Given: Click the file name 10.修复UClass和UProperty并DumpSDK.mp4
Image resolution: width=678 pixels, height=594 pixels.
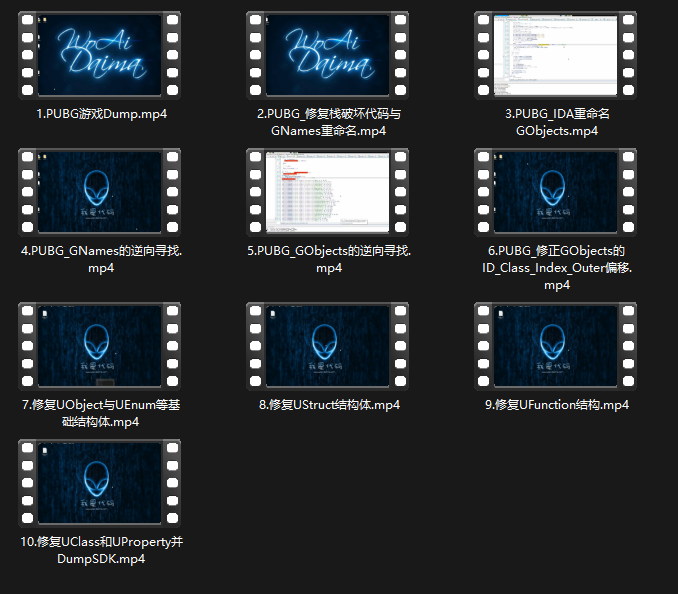Looking at the screenshot, I should coord(102,550).
